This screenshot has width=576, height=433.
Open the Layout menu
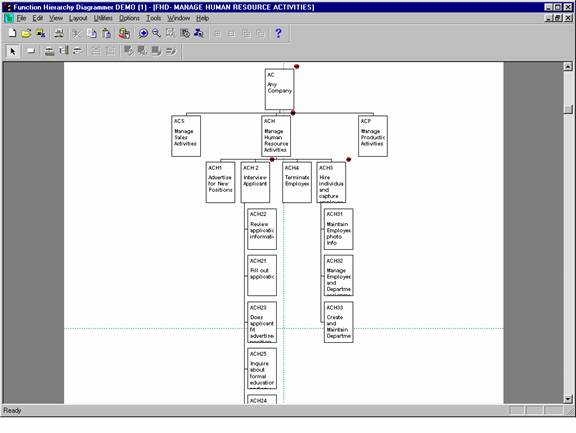78,18
